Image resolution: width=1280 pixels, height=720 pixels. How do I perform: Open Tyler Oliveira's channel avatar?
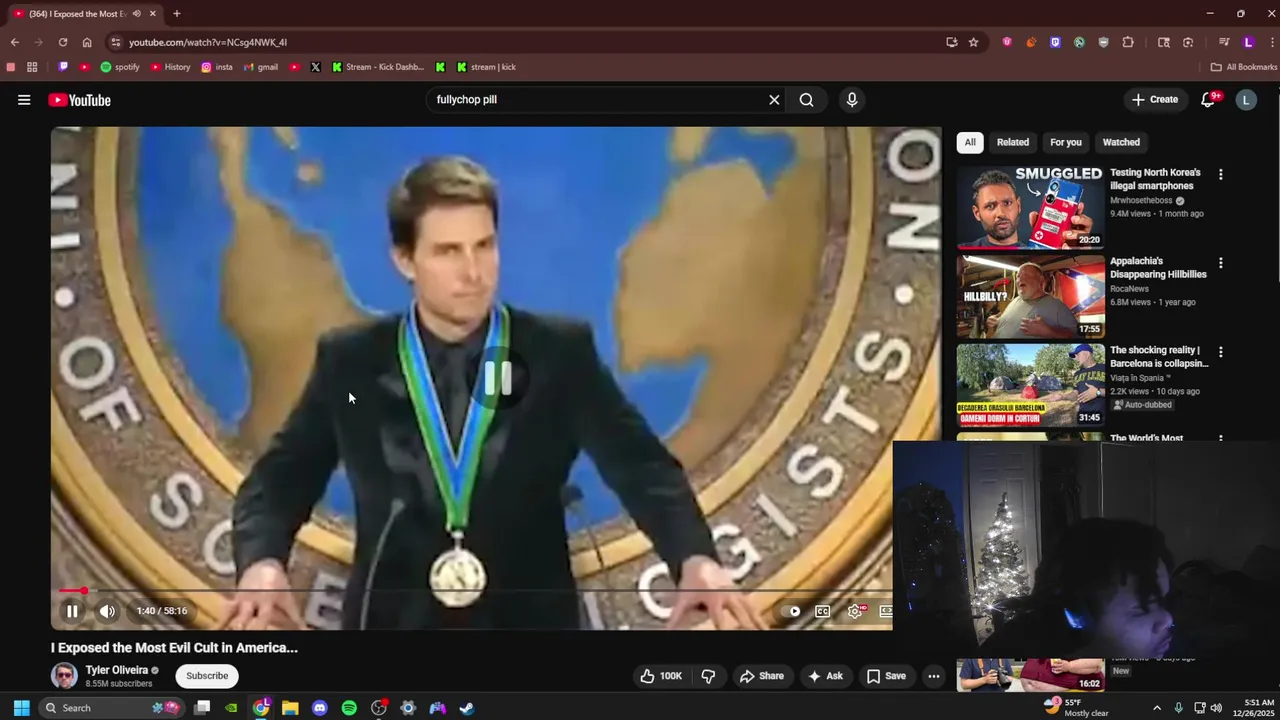coord(64,676)
